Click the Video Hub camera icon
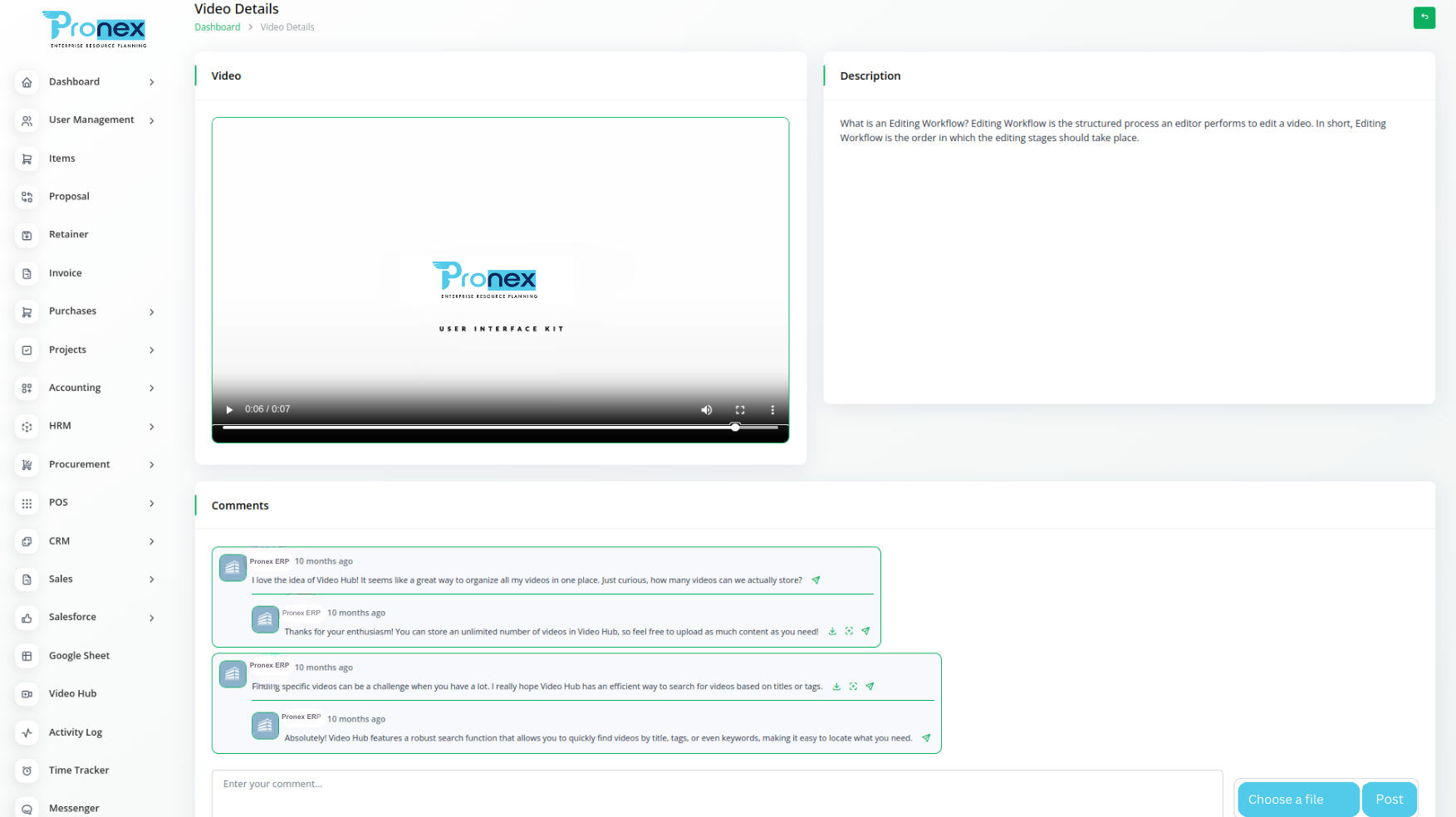1456x817 pixels. pyautogui.click(x=27, y=694)
